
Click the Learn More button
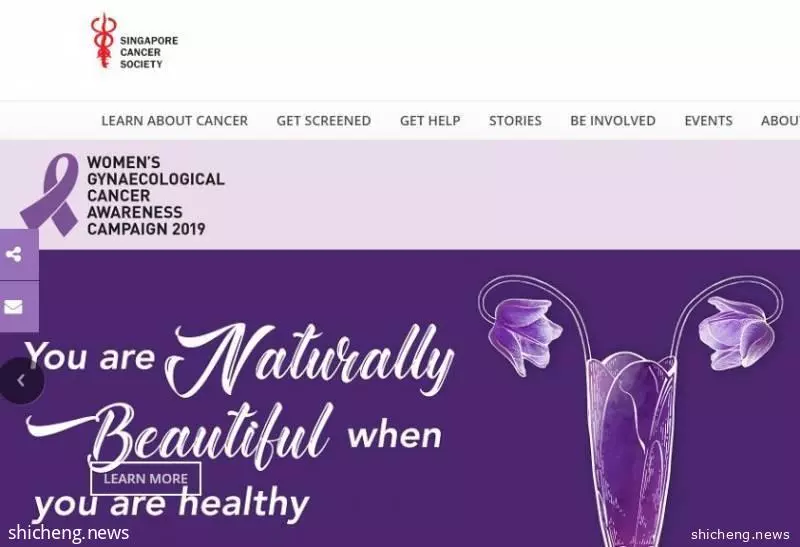tap(146, 479)
